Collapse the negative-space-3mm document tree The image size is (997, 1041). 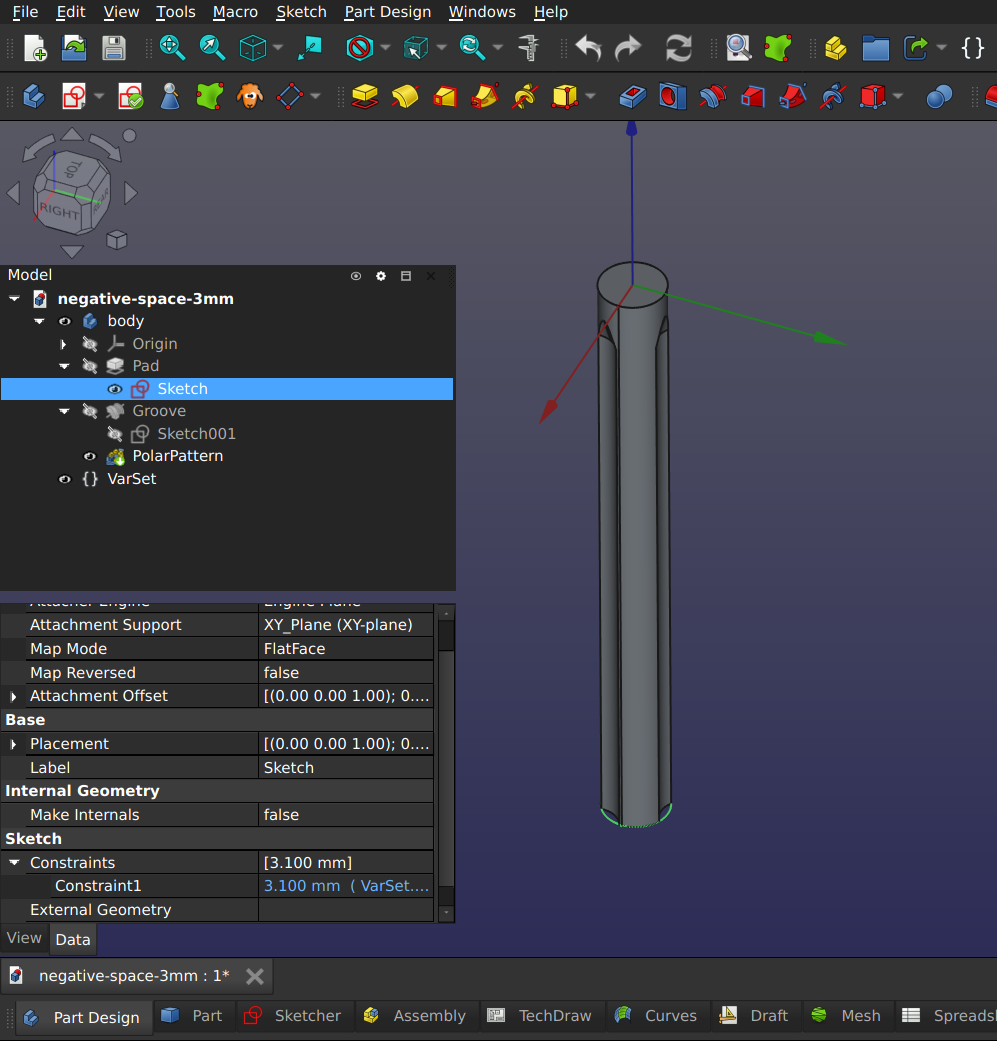[x=14, y=299]
